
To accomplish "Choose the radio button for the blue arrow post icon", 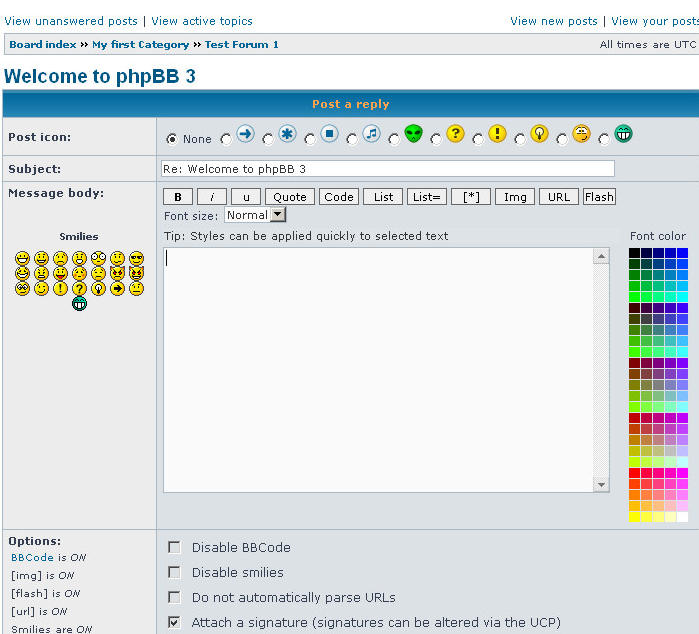I will (x=226, y=140).
